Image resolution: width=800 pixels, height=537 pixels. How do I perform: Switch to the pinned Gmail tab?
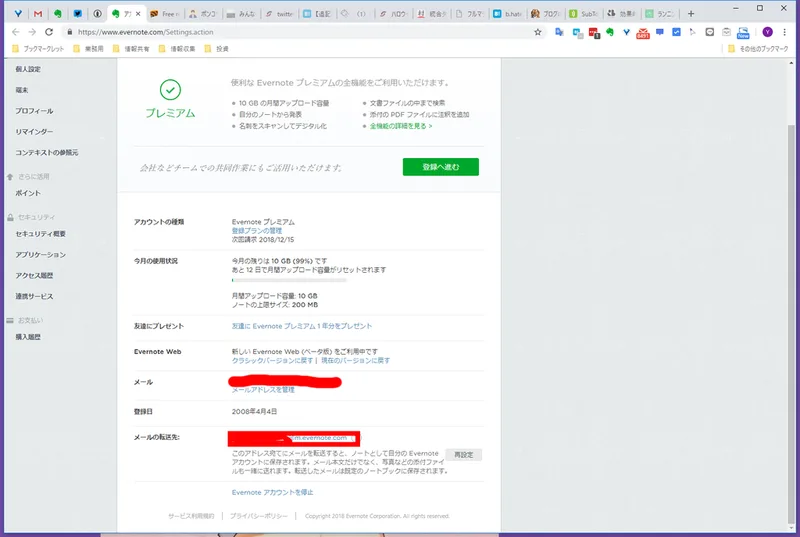[x=38, y=14]
